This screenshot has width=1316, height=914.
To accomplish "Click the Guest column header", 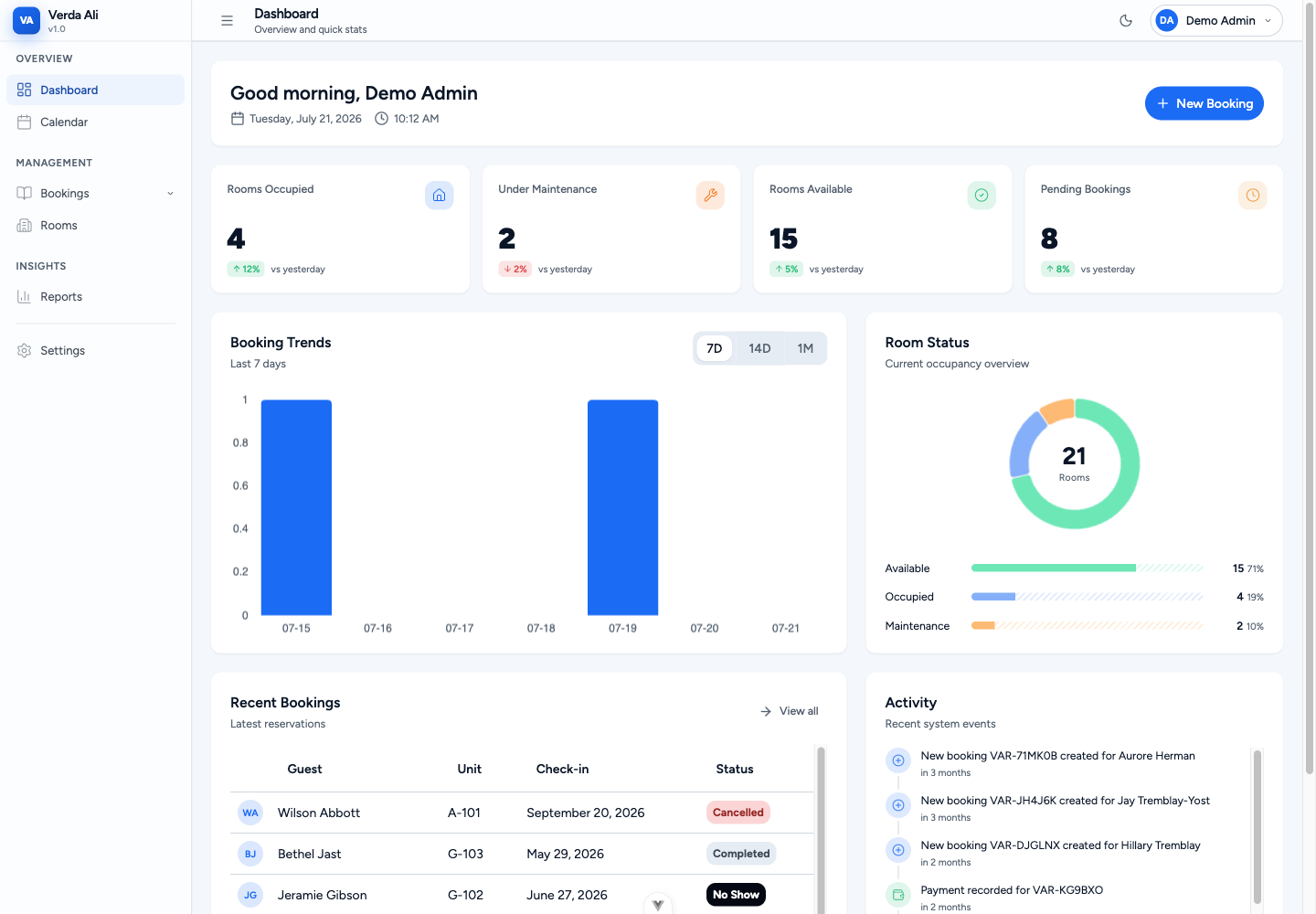I will point(304,769).
